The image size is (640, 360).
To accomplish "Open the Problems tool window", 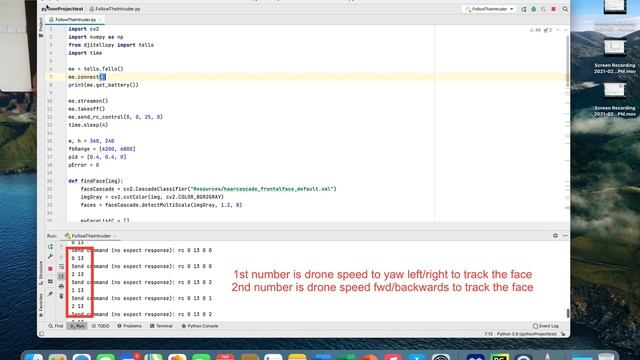I will click(x=129, y=326).
